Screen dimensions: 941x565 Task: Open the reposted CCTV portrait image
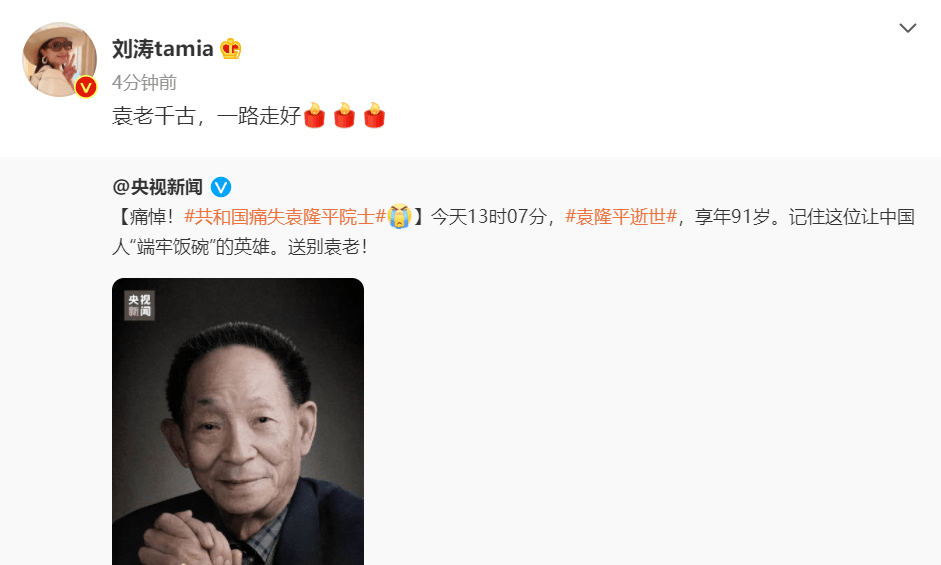click(238, 421)
